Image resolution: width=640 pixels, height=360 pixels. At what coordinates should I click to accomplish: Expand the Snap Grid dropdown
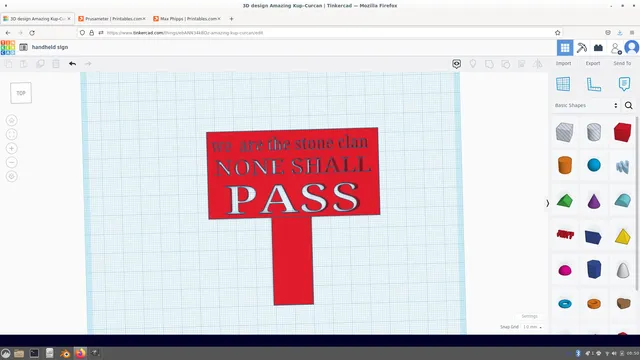[x=533, y=327]
